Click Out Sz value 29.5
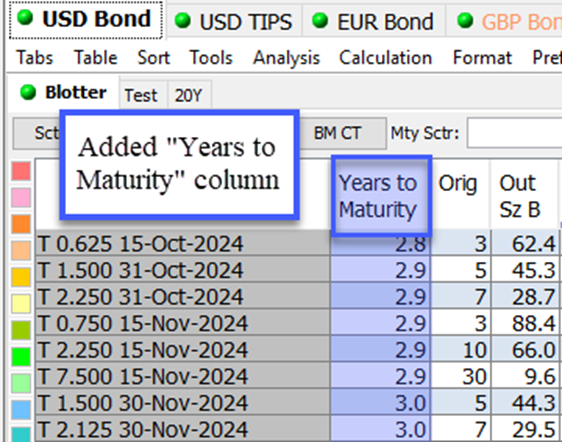Image resolution: width=562 pixels, height=442 pixels. [525, 429]
